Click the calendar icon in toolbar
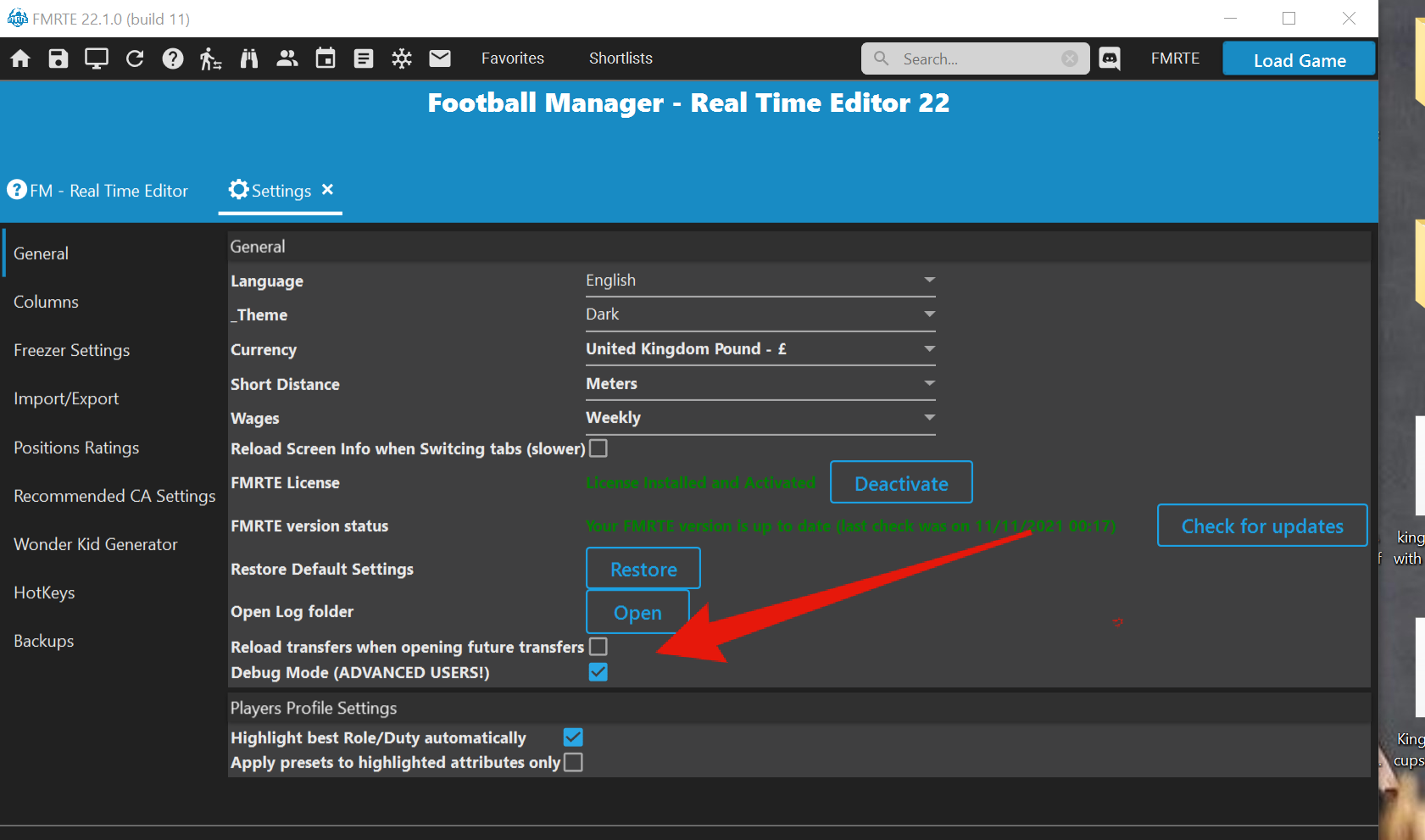The width and height of the screenshot is (1425, 840). click(x=326, y=58)
